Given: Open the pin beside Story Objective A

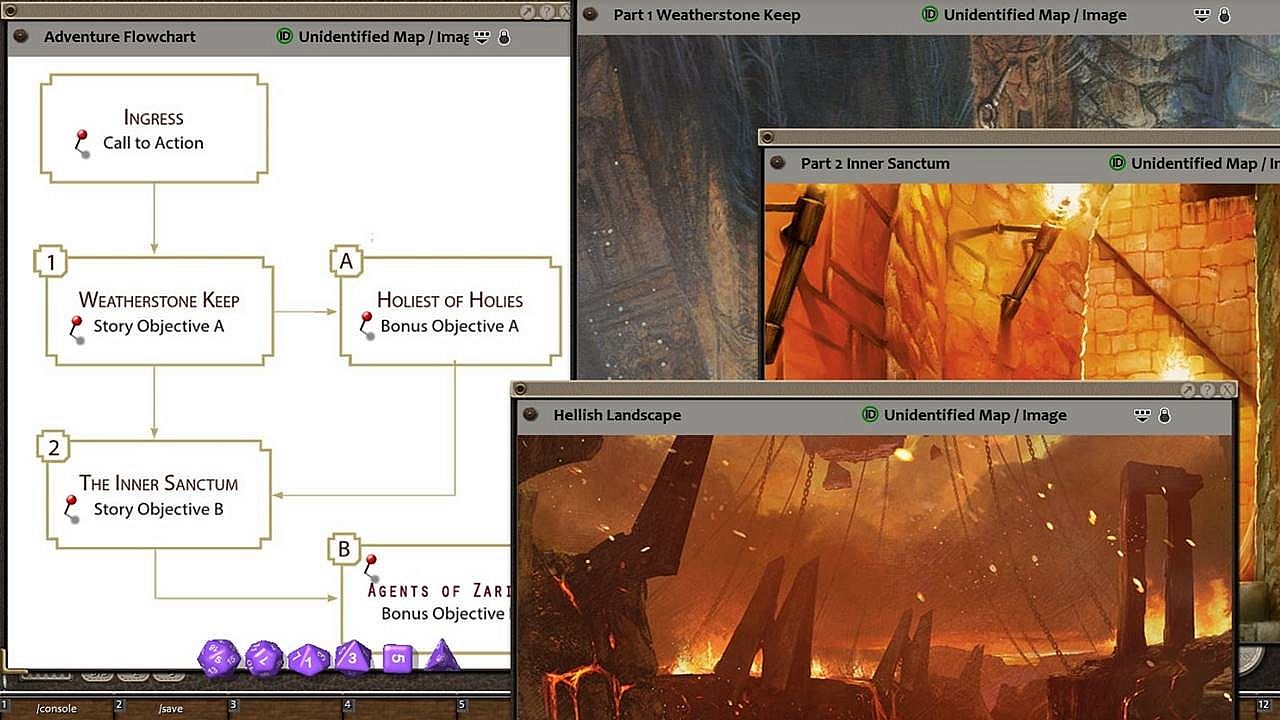Looking at the screenshot, I should (x=75, y=330).
